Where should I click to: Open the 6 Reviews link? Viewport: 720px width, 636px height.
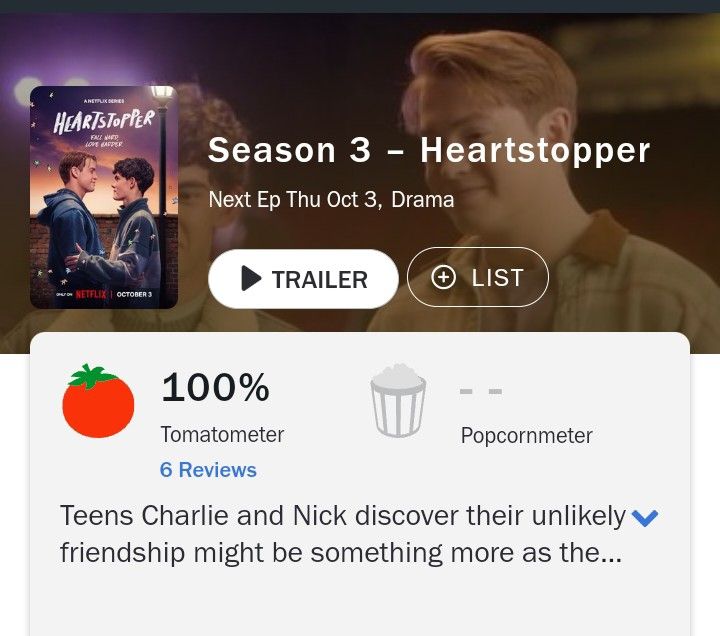point(208,470)
